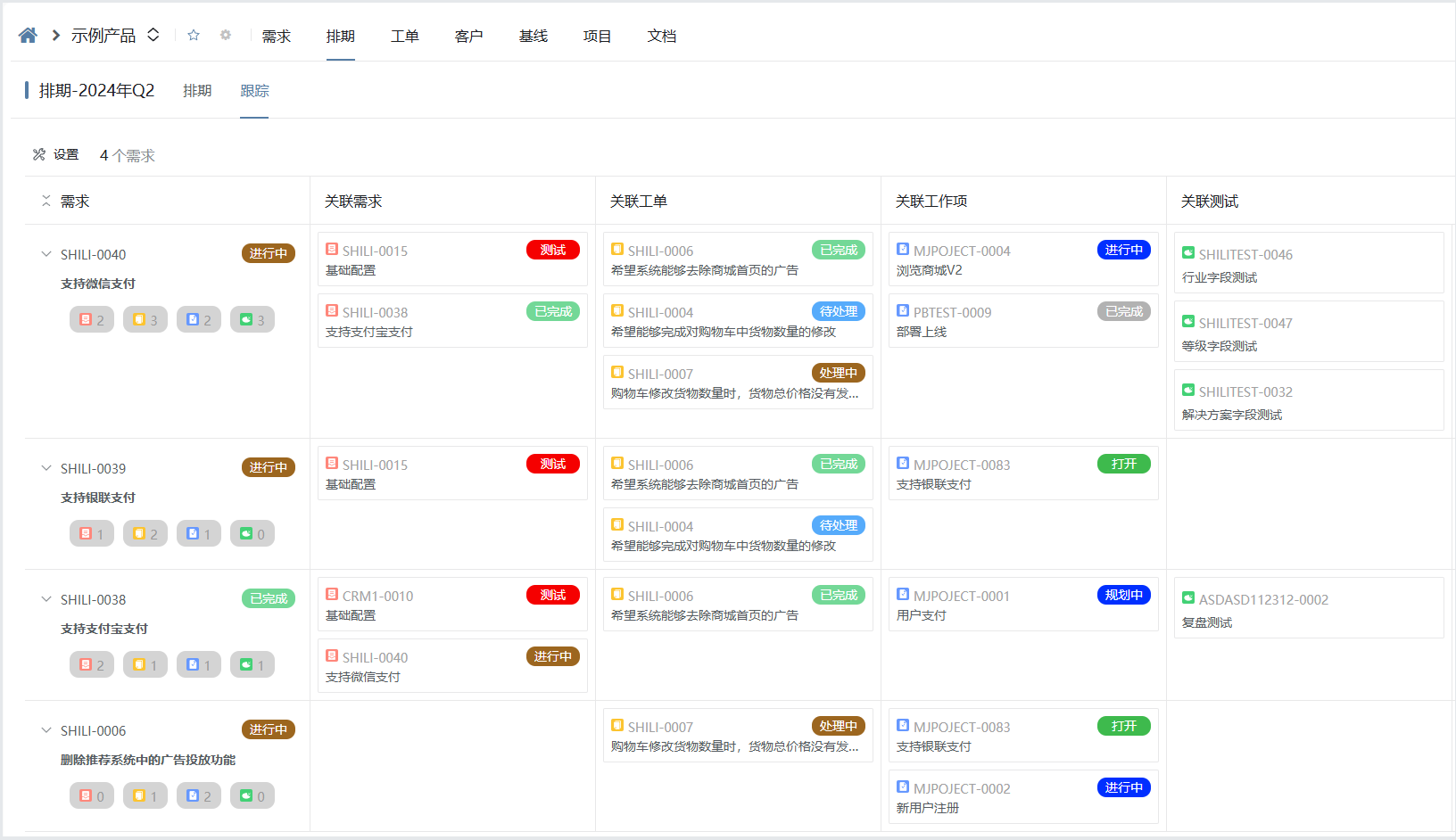
Task: Click the red defect count badge under SHILI-0040
Action: (91, 318)
